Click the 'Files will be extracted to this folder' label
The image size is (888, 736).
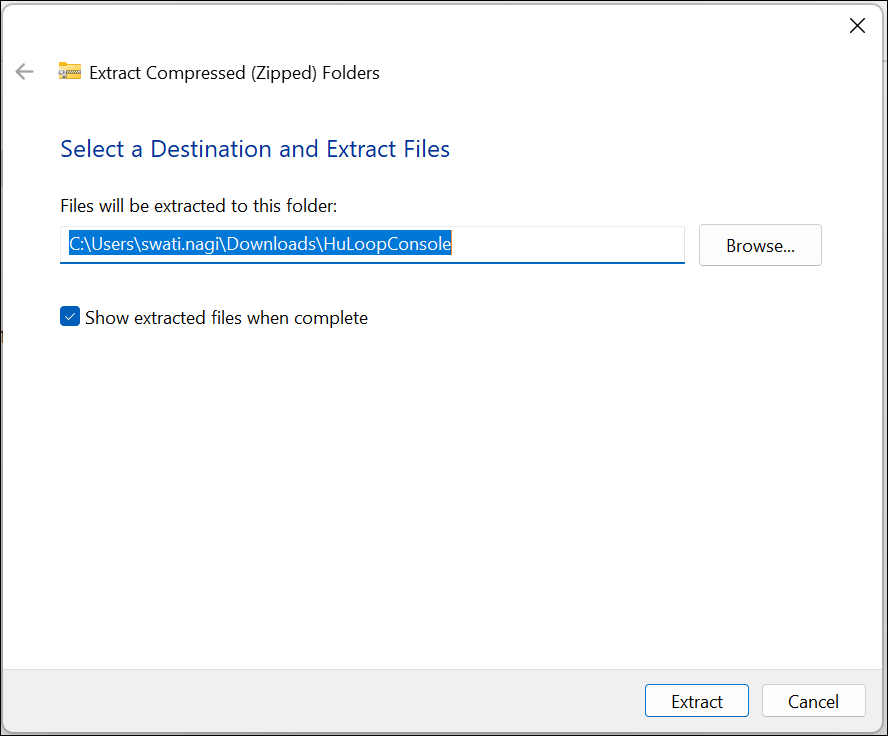[x=199, y=206]
